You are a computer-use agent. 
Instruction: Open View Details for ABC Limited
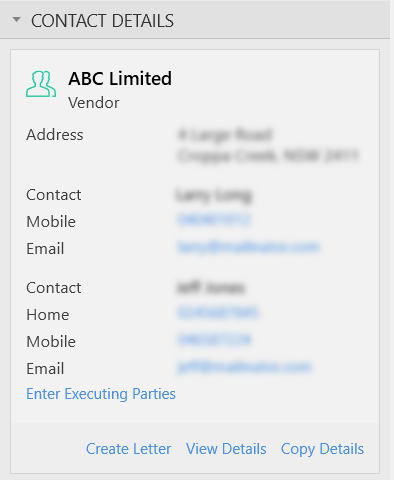(x=226, y=449)
